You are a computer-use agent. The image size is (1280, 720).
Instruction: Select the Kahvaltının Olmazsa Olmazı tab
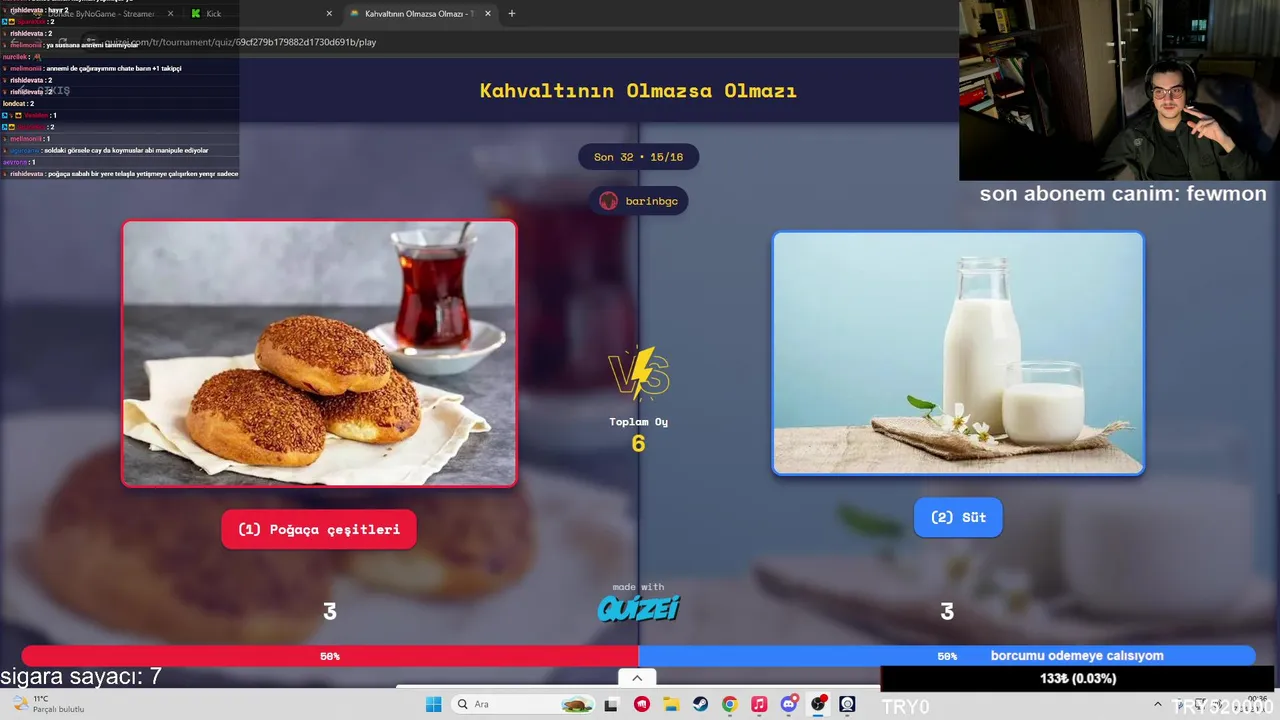(420, 14)
